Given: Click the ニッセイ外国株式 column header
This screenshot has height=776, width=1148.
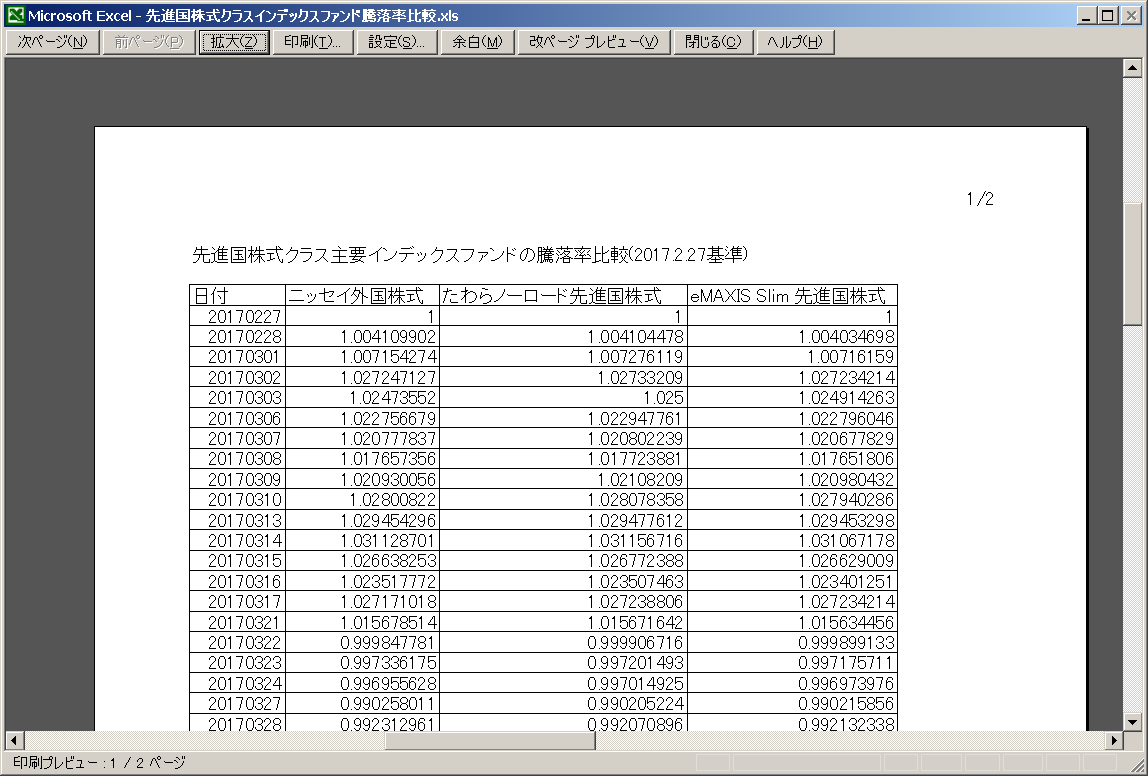Looking at the screenshot, I should 362,295.
